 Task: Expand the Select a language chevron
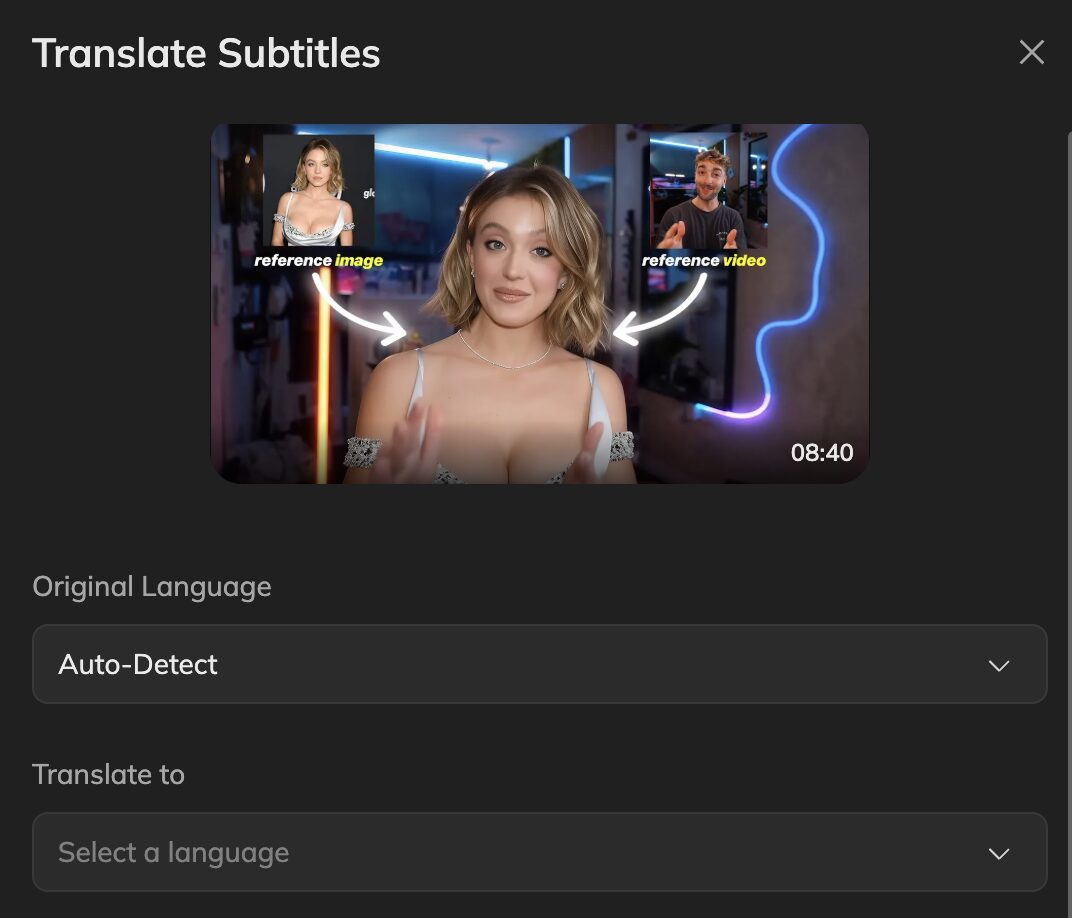tap(998, 854)
